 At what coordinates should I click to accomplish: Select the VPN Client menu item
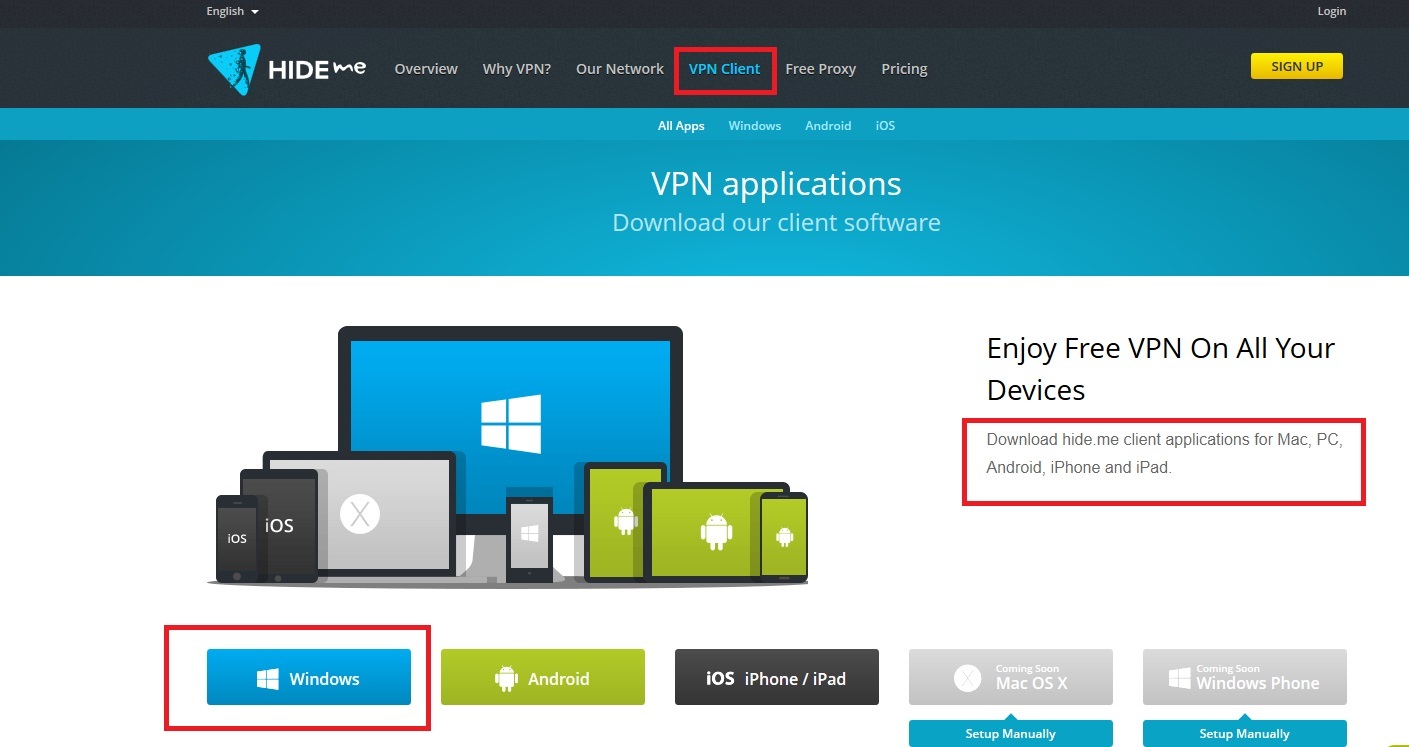725,69
